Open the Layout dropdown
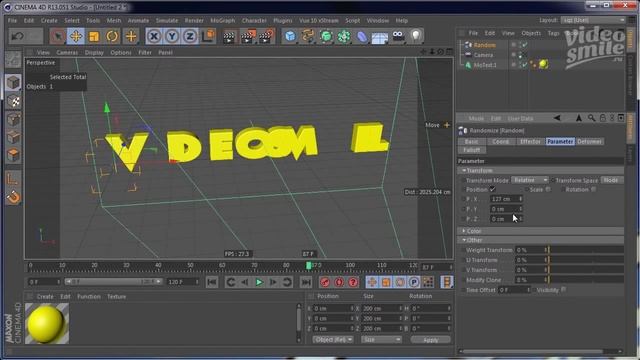Screen dimensions: 640x360 tap(593, 20)
